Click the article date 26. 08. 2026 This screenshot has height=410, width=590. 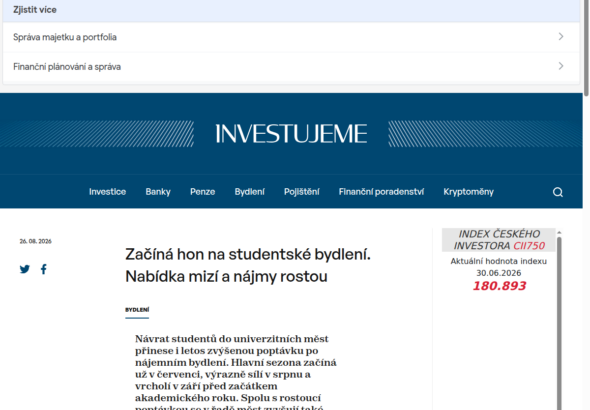click(35, 241)
